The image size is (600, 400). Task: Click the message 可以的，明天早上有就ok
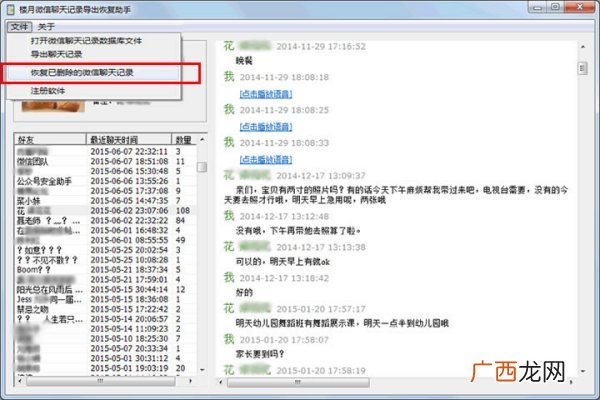click(x=282, y=262)
